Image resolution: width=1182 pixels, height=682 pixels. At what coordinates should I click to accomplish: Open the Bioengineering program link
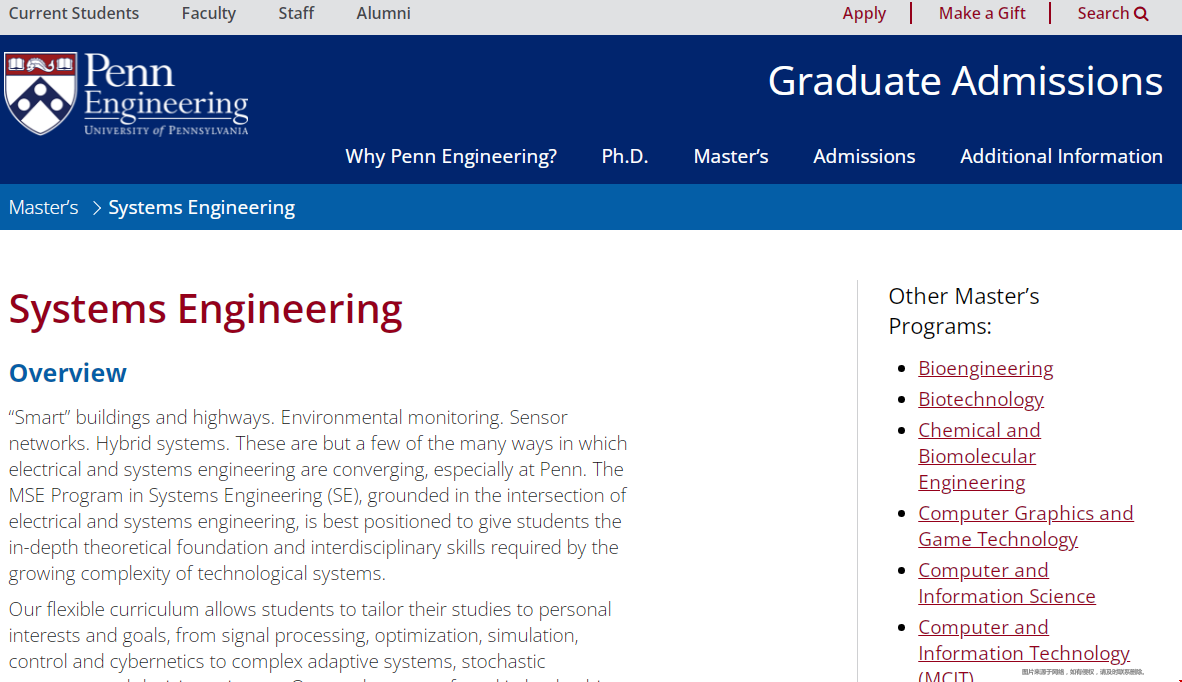tap(985, 369)
